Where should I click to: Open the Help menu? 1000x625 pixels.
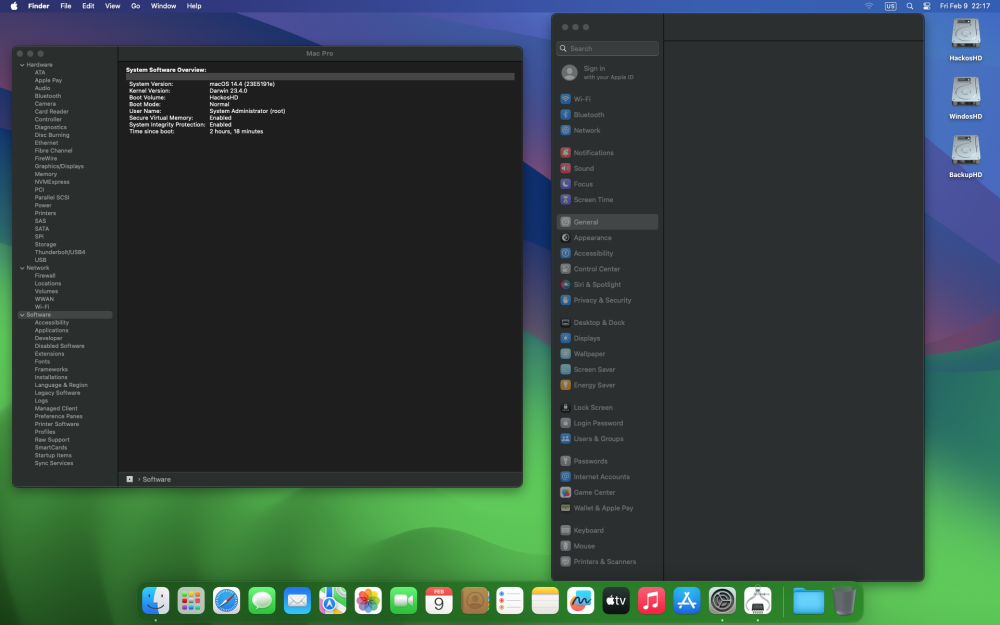click(194, 6)
